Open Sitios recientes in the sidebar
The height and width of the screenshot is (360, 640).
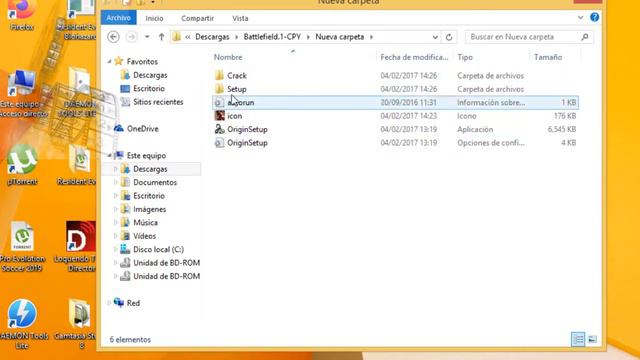pos(158,102)
